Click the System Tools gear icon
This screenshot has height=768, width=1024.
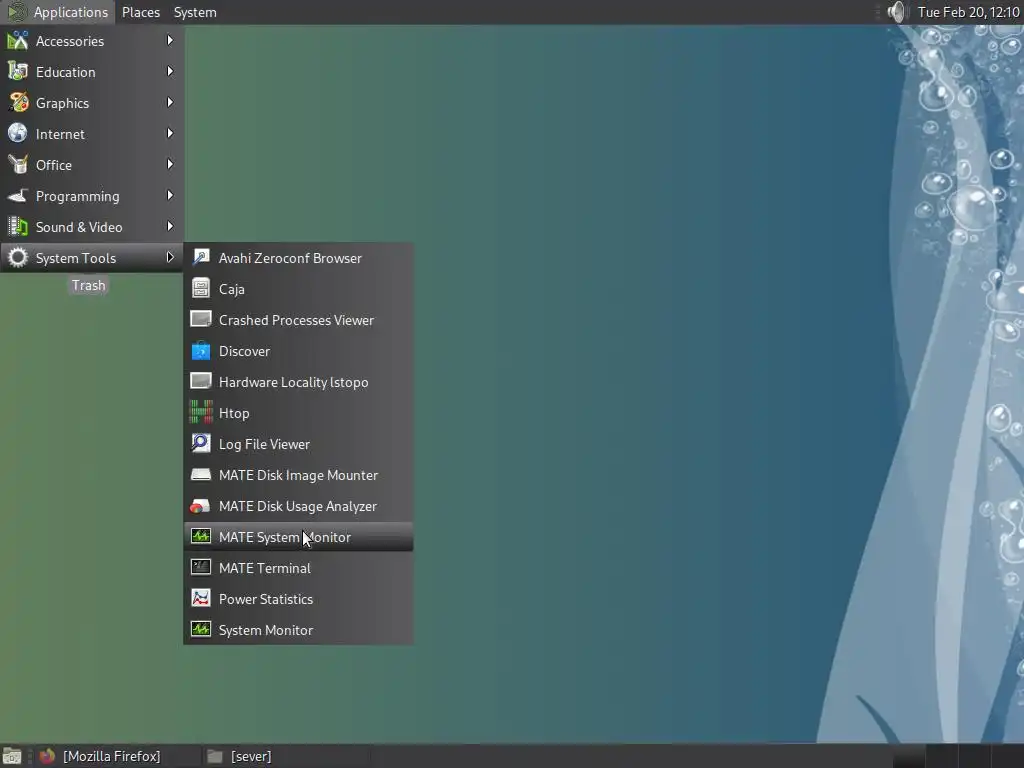pos(18,257)
